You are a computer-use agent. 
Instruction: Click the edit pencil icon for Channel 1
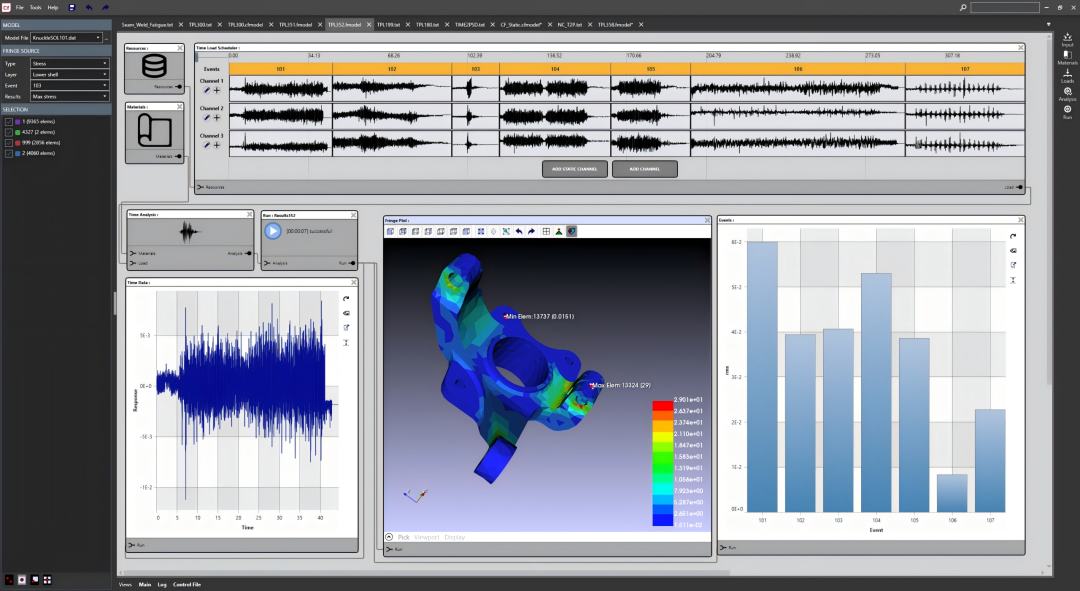(206, 90)
